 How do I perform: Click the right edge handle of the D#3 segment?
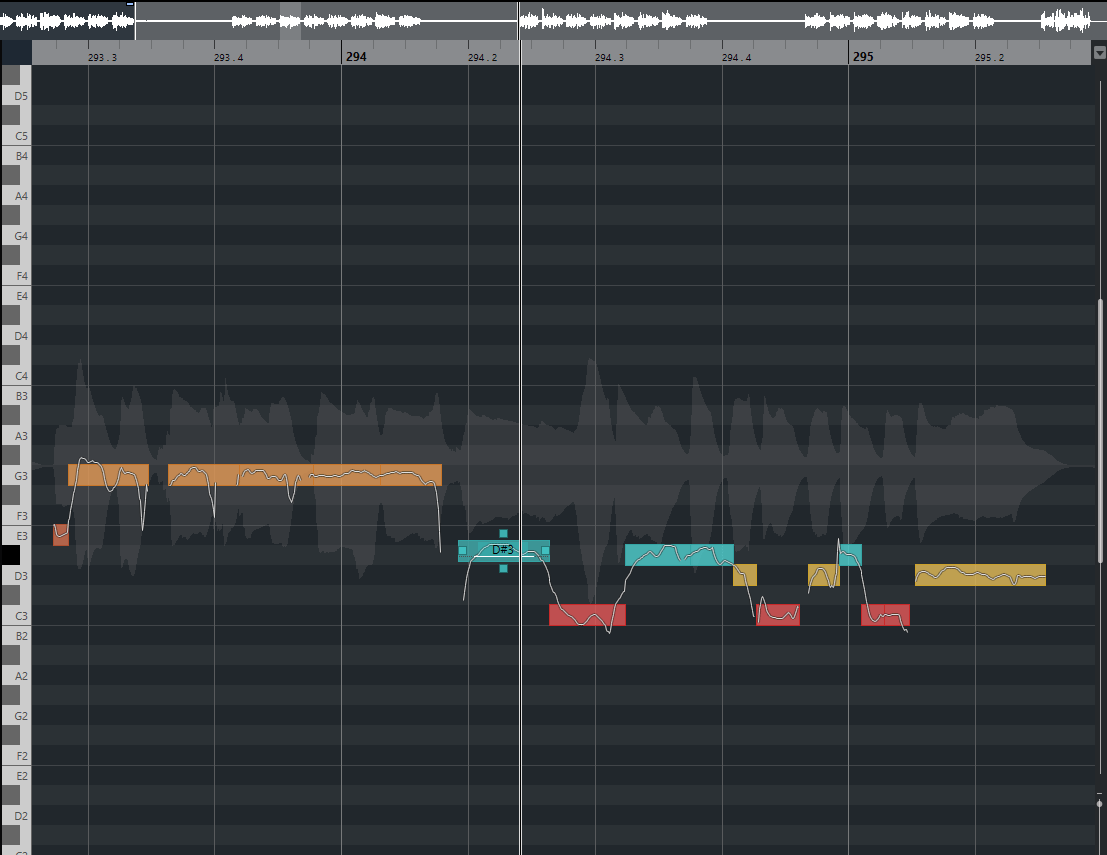pos(545,551)
